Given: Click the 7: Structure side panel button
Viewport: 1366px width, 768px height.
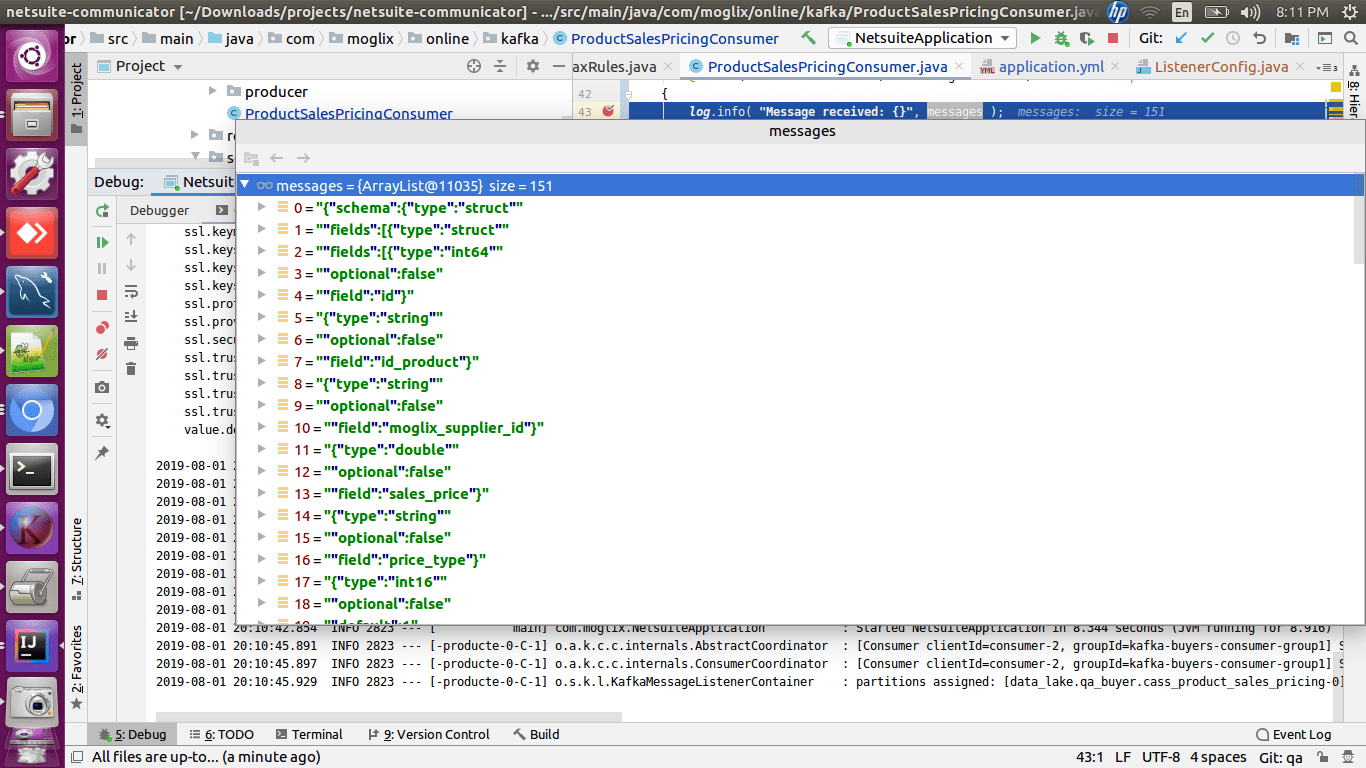Looking at the screenshot, I should [x=77, y=560].
